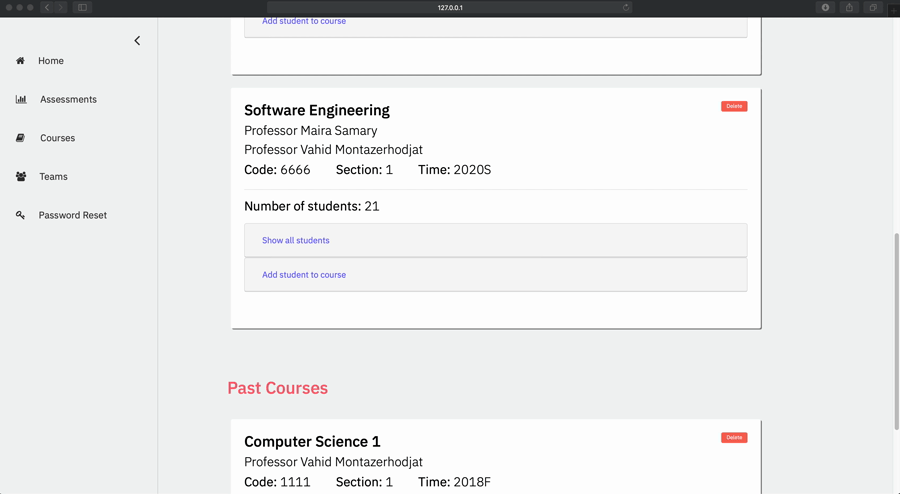900x494 pixels.
Task: Go back using the browser back arrow
Action: coord(47,7)
